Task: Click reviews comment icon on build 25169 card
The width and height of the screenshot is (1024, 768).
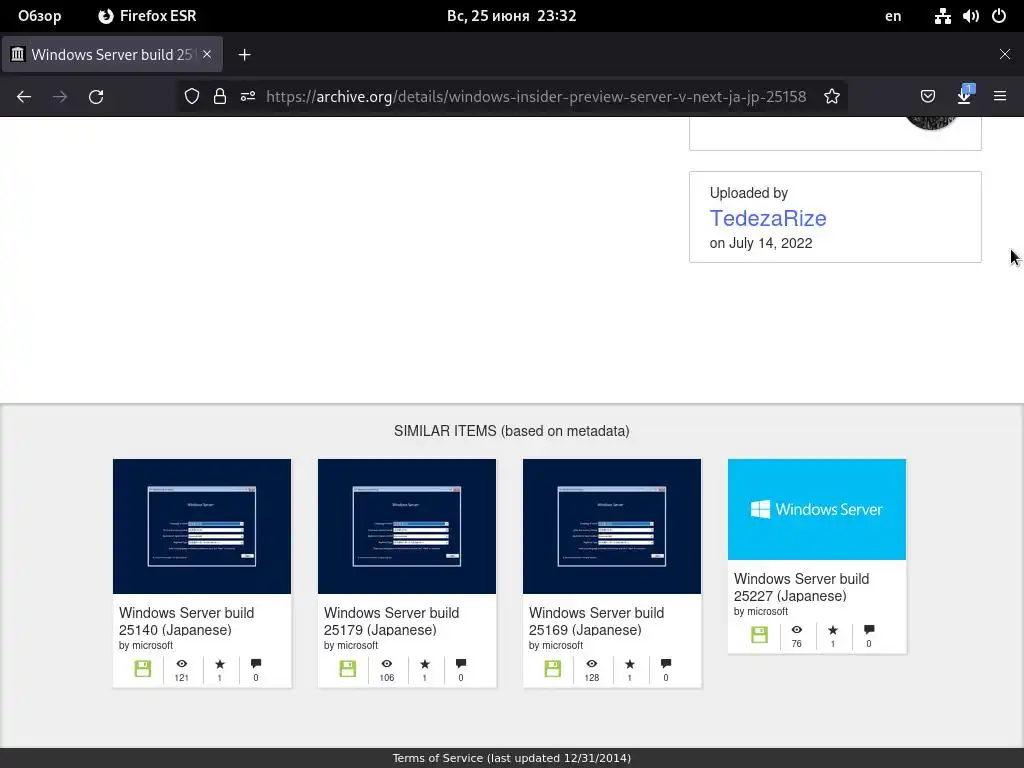Action: point(666,664)
